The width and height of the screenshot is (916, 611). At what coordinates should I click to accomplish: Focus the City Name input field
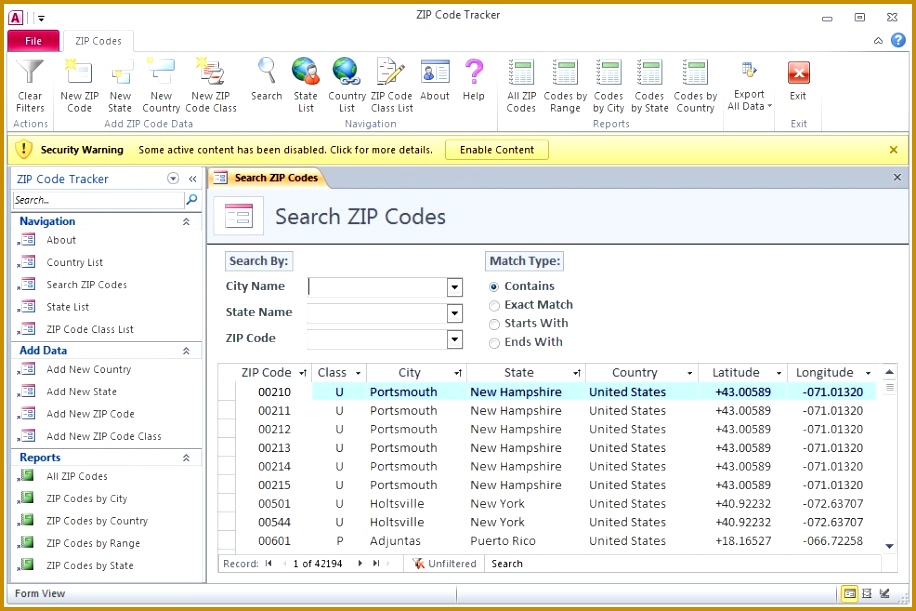pyautogui.click(x=377, y=287)
